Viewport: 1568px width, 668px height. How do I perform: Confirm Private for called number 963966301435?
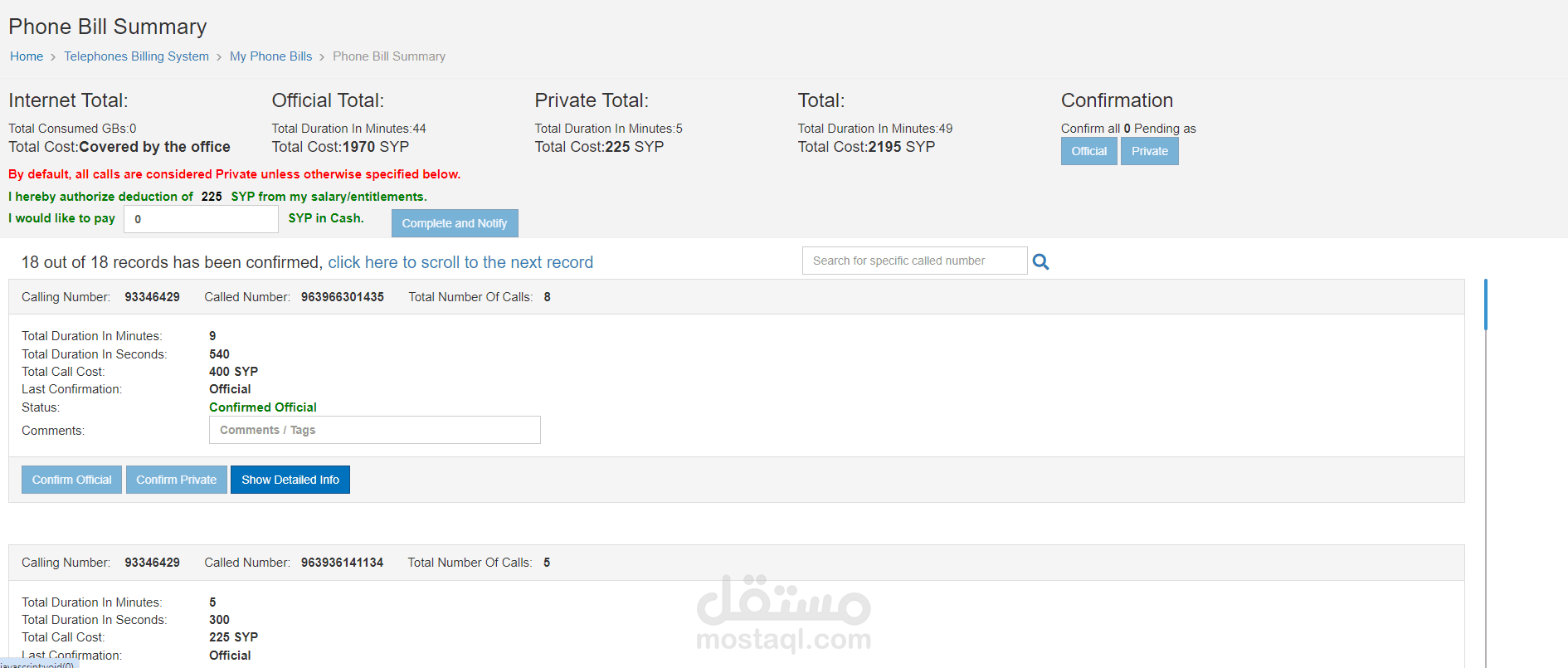click(176, 480)
